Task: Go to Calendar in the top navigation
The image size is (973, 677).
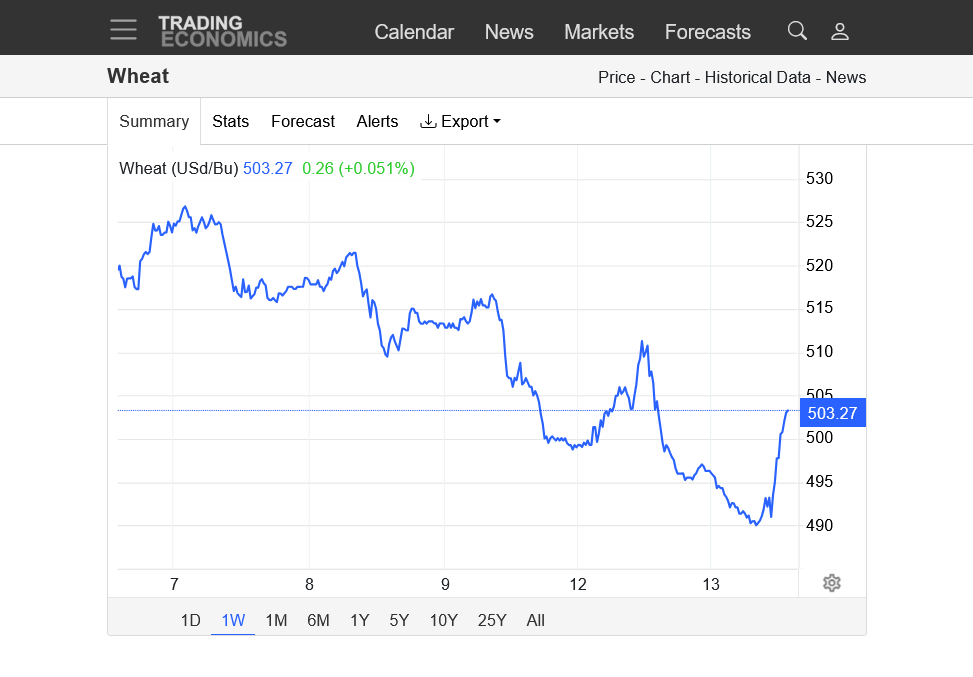Action: pos(414,32)
